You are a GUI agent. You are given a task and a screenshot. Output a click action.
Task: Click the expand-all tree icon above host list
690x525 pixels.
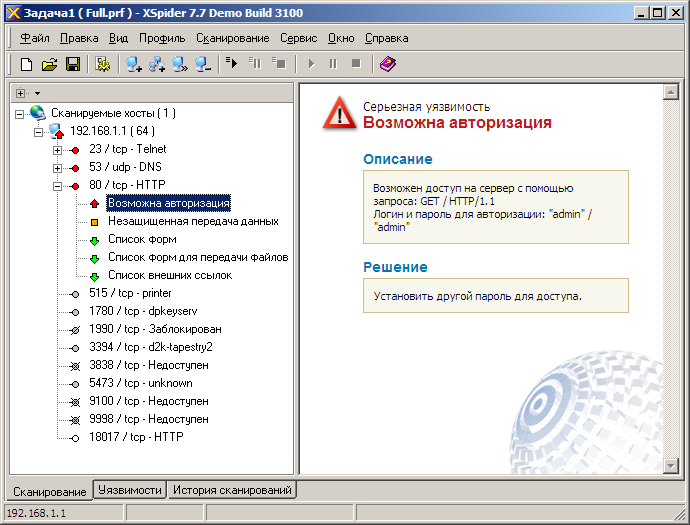pos(20,93)
